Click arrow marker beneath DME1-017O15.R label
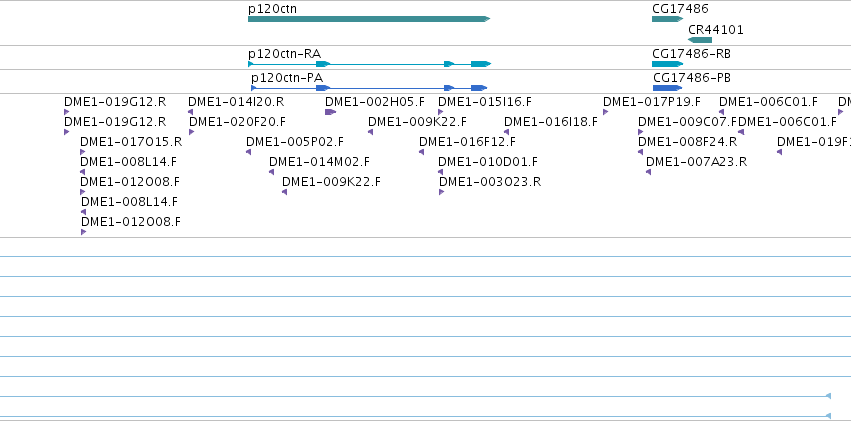The height and width of the screenshot is (421, 851). click(82, 152)
